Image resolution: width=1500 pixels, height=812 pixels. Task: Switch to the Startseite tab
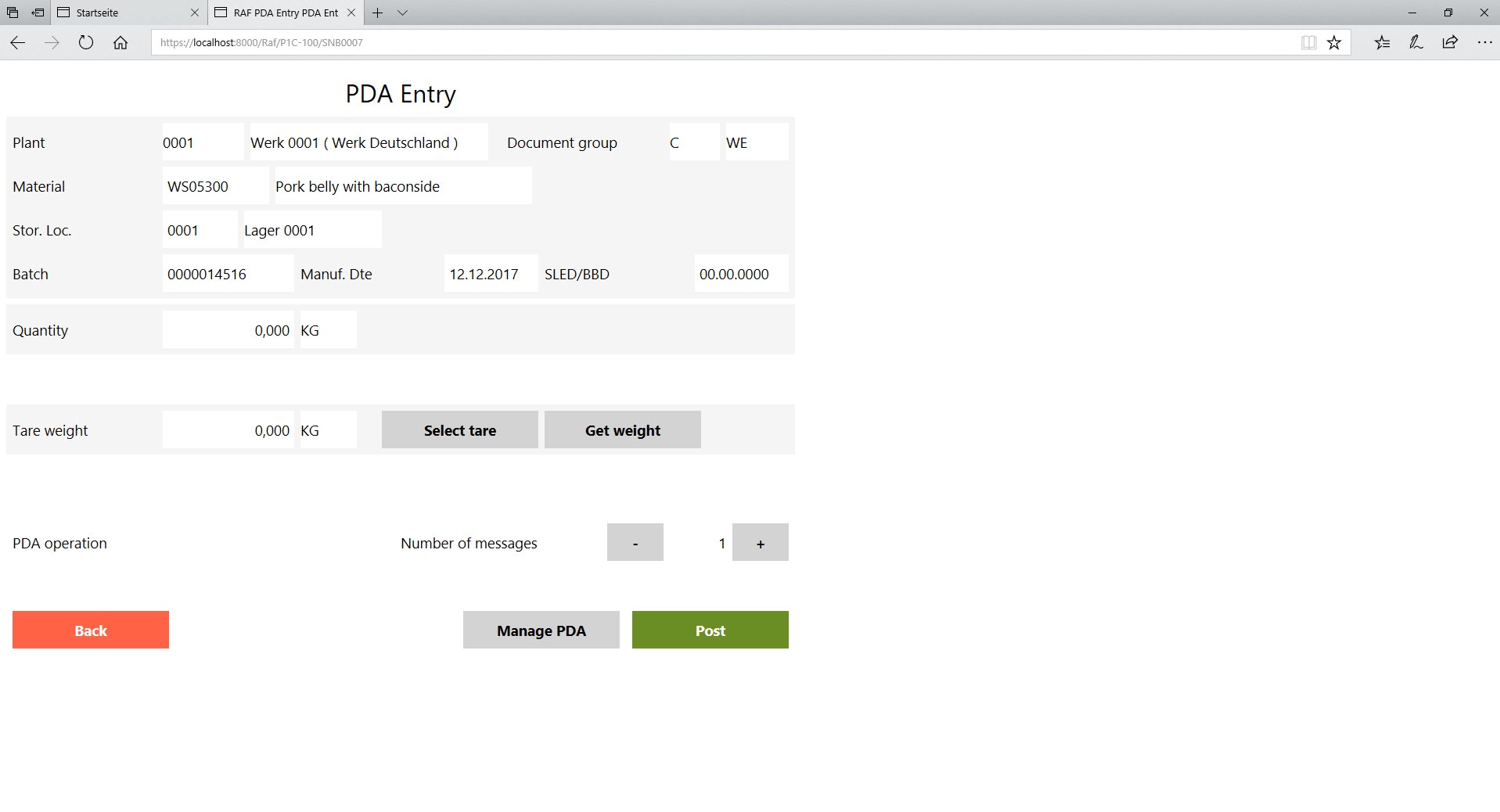coord(117,13)
